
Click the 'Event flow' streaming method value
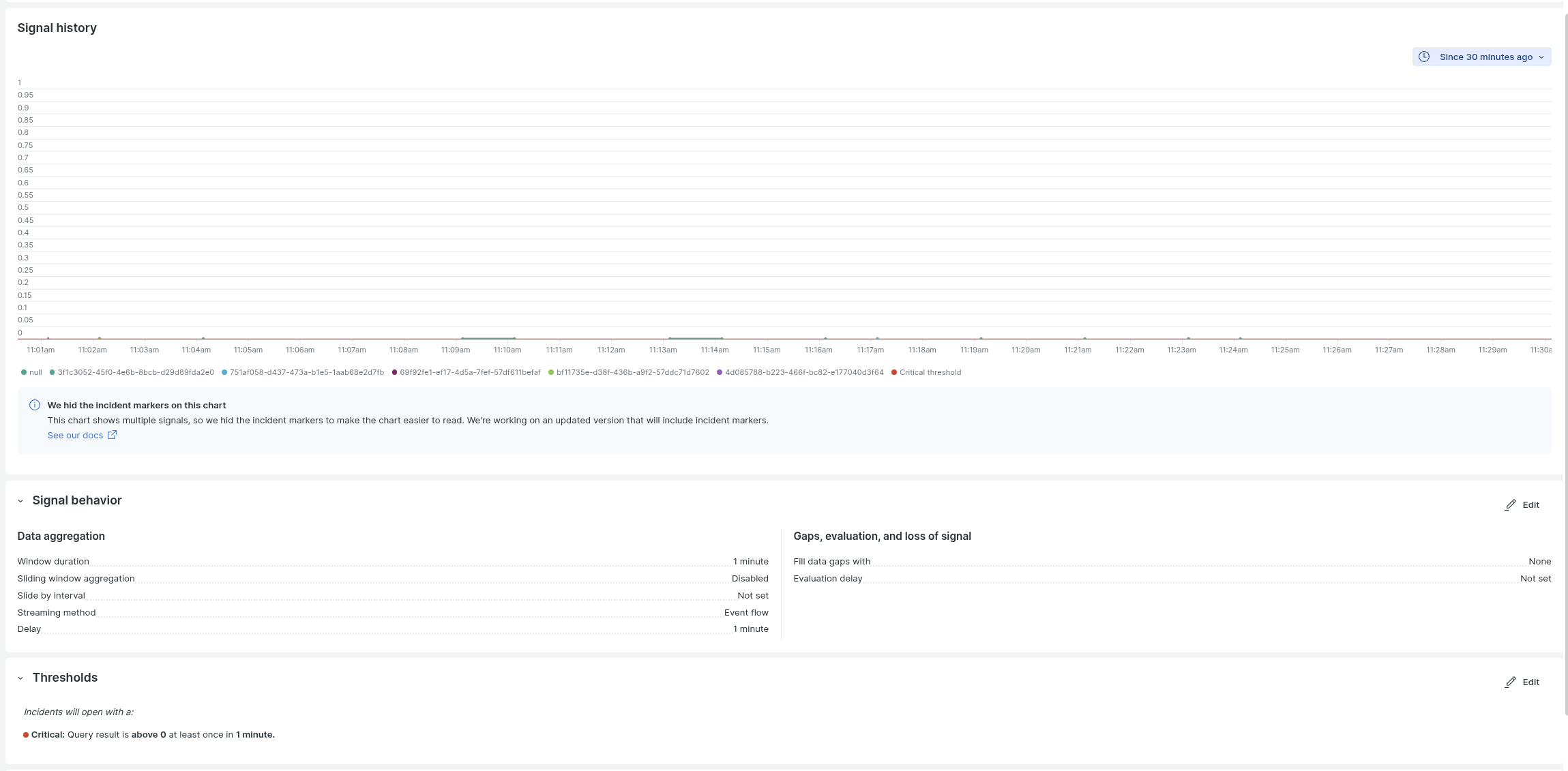[x=746, y=612]
